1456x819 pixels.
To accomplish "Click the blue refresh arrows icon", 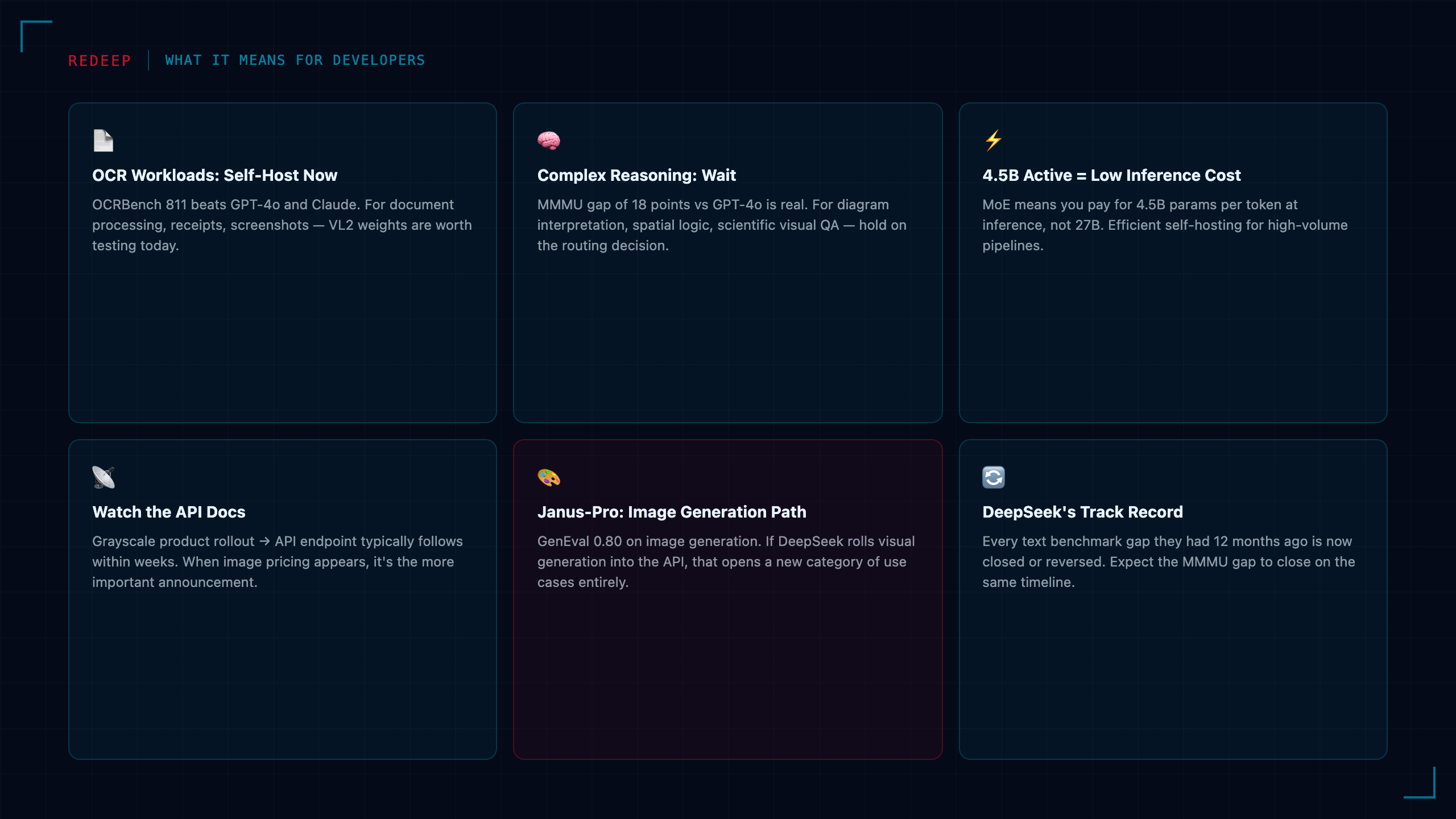I will coord(994,477).
